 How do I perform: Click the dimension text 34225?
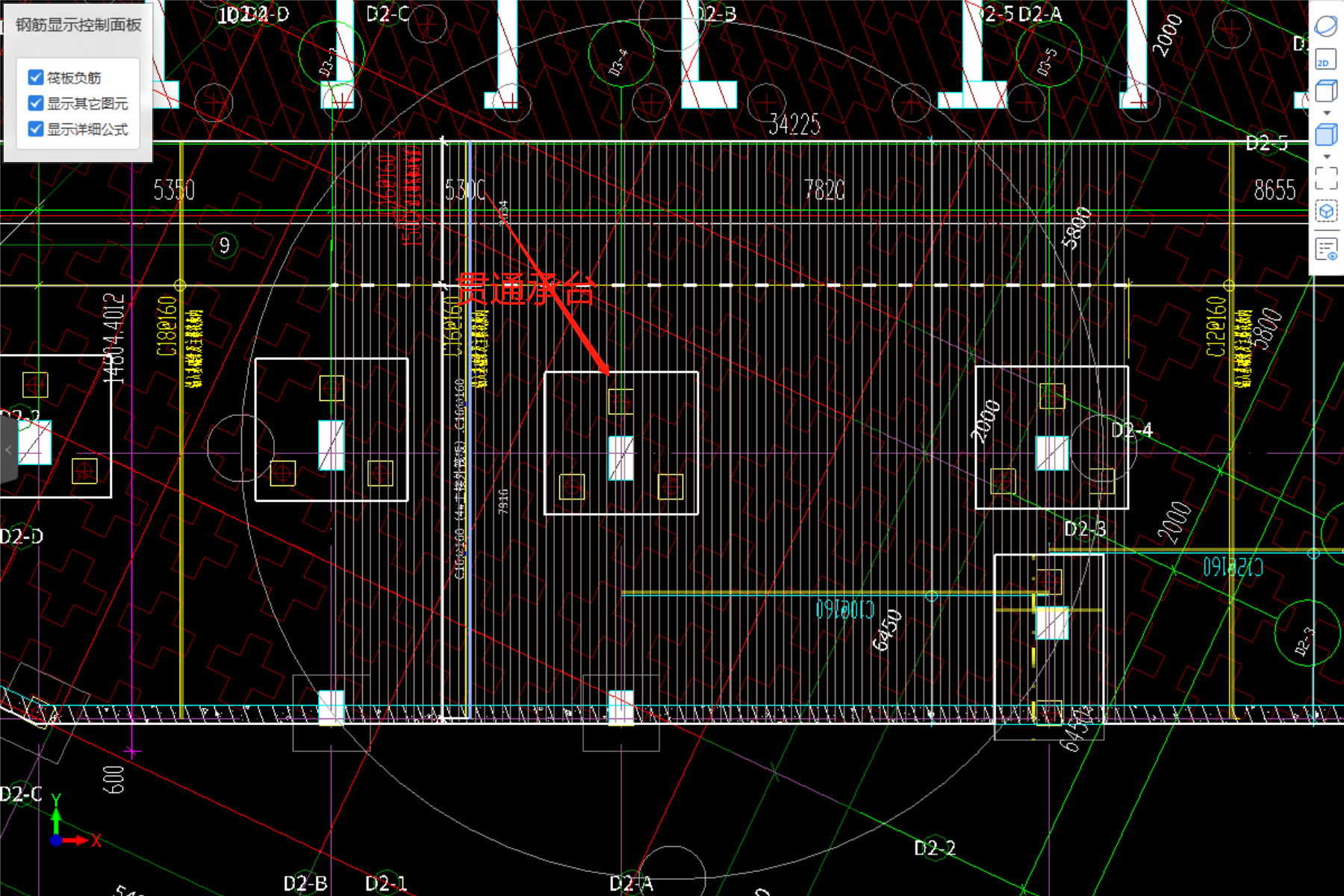[x=794, y=125]
